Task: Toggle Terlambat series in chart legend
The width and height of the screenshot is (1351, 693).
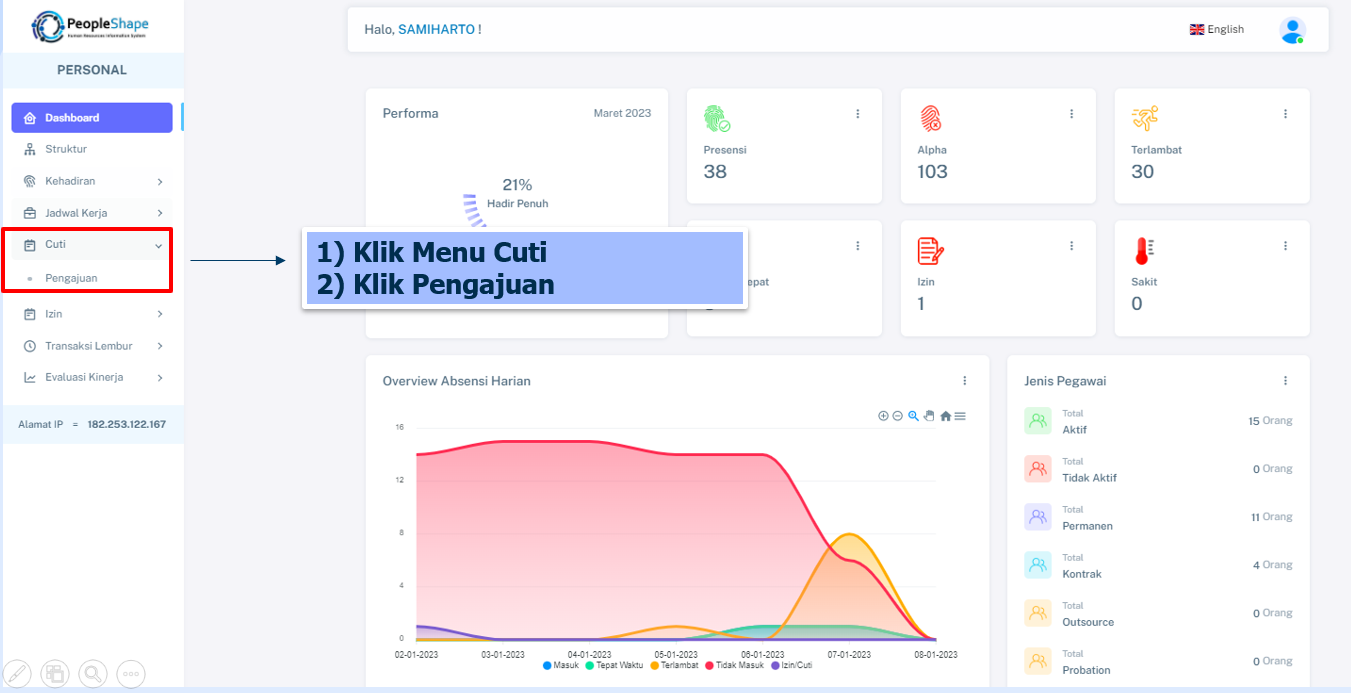Action: click(675, 665)
